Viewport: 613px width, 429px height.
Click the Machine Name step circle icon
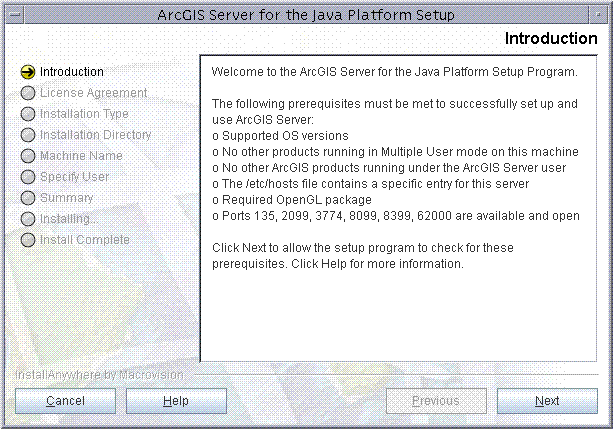pos(28,156)
